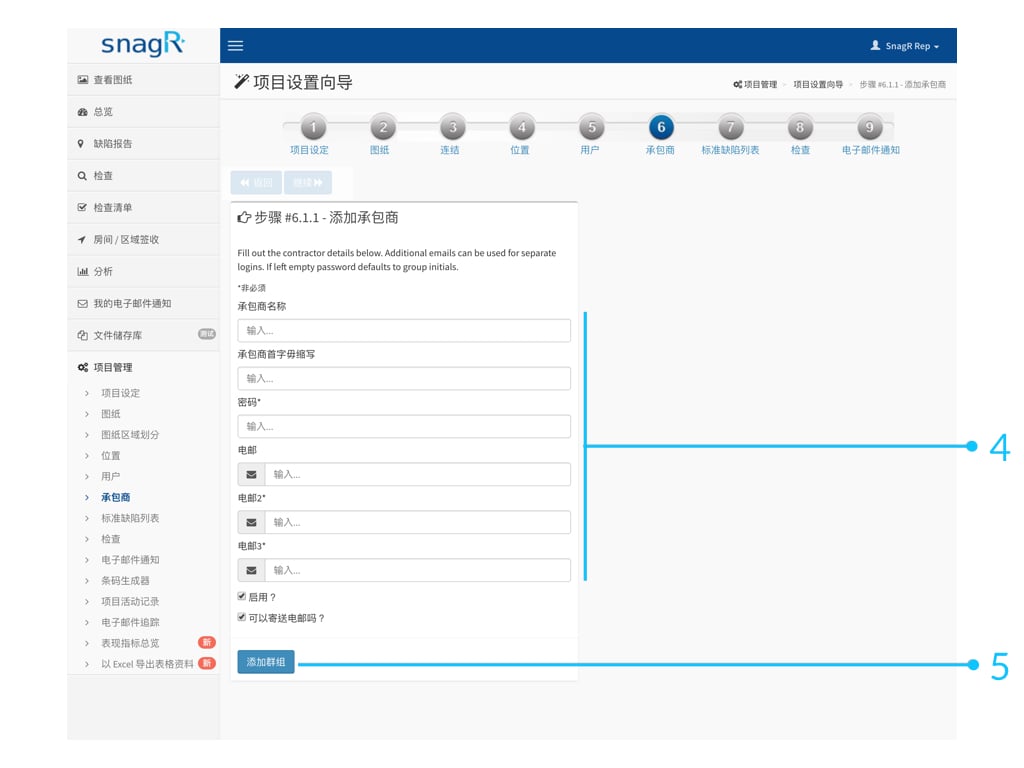The image size is (1024, 768).
Task: Click the envelope icon beside 电邮3 field
Action: tap(251, 570)
